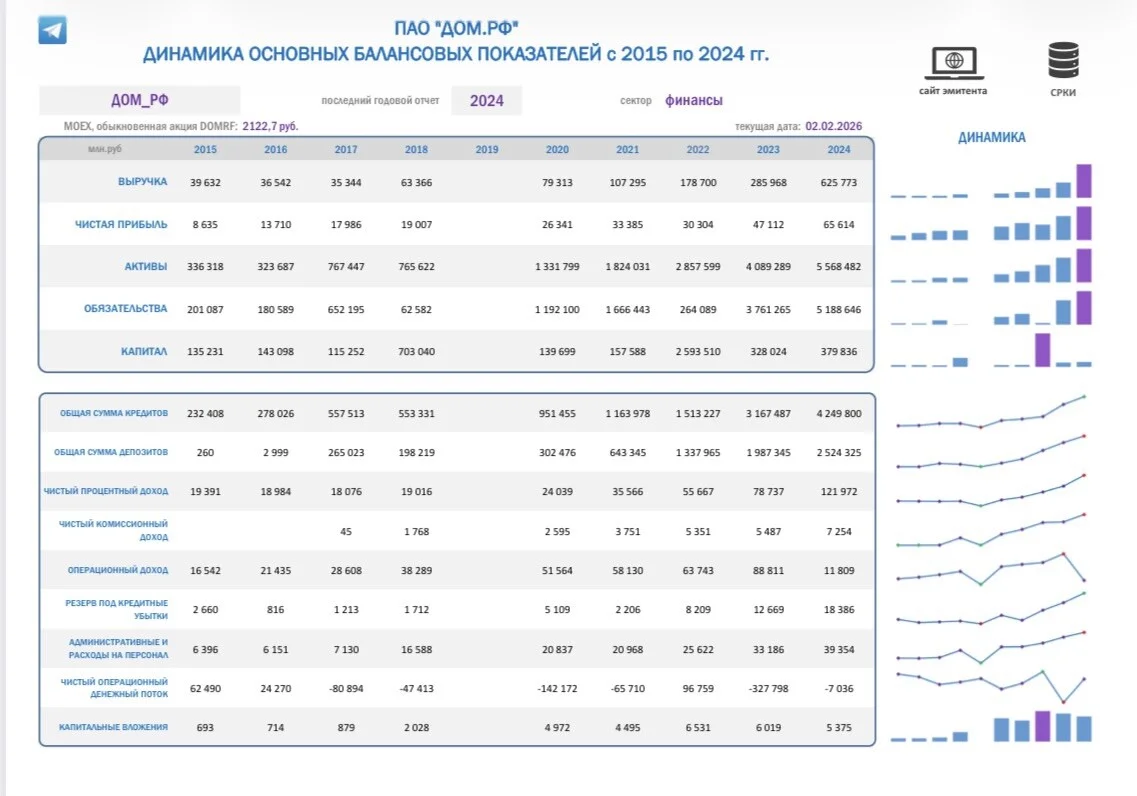The width and height of the screenshot is (1137, 796).
Task: Click the ЧИСТАЯ ПРИБЫЛЬ row label
Action: tap(121, 224)
